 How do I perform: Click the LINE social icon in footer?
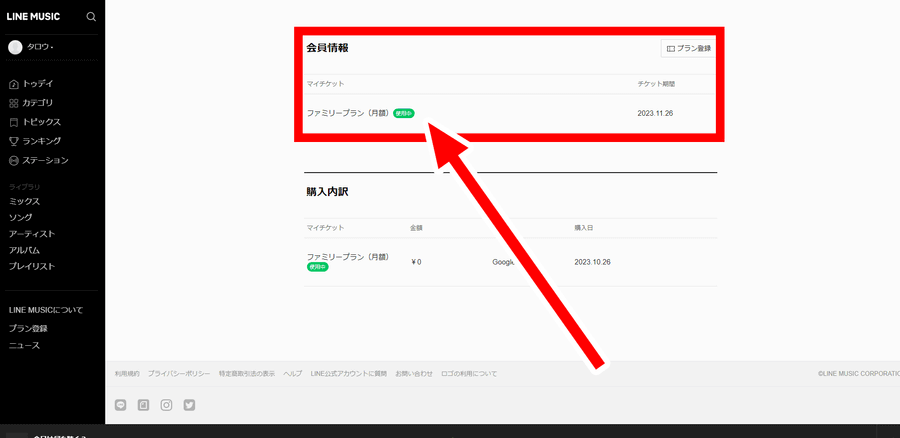tap(120, 405)
